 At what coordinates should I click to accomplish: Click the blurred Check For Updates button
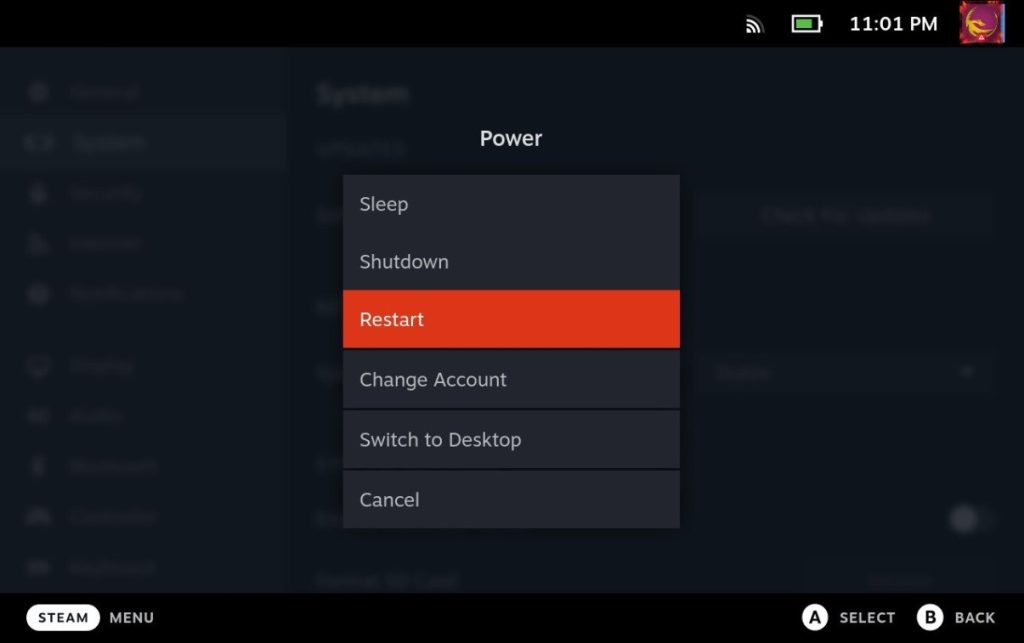[844, 216]
